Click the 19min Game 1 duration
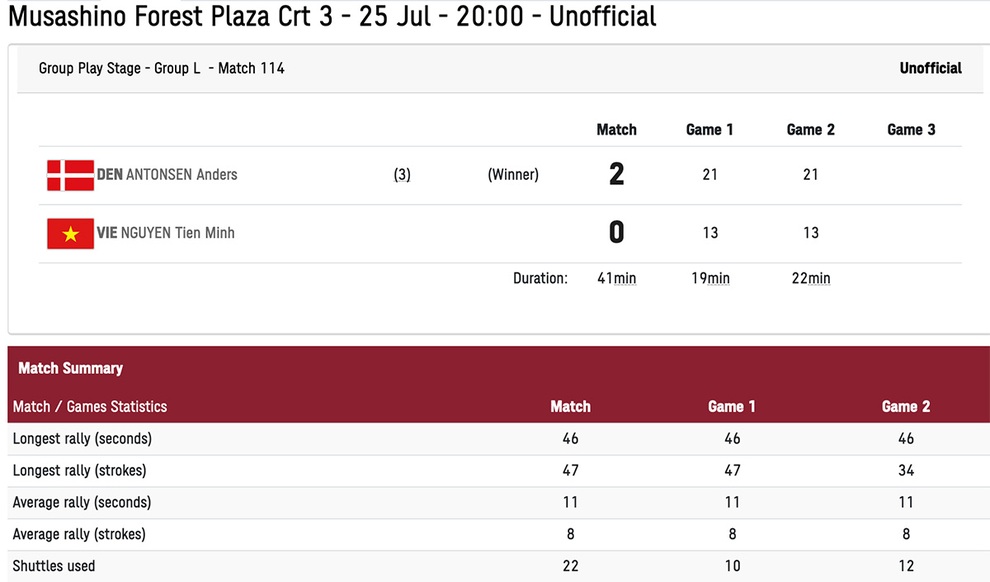The height and width of the screenshot is (582, 990). click(x=710, y=278)
